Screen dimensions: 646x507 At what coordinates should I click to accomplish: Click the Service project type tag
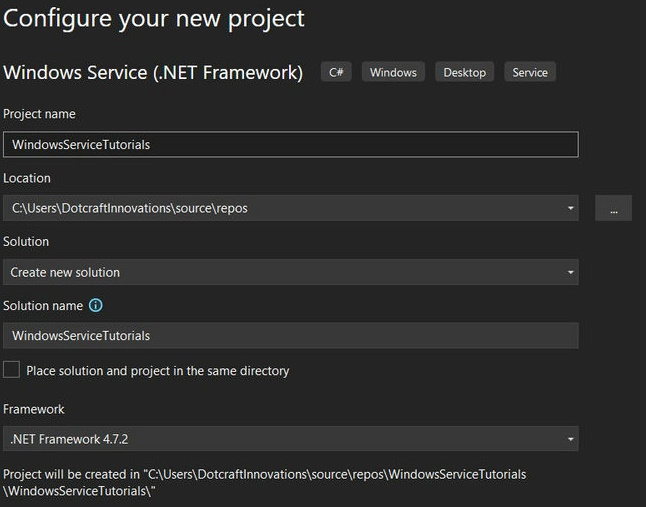click(x=530, y=72)
